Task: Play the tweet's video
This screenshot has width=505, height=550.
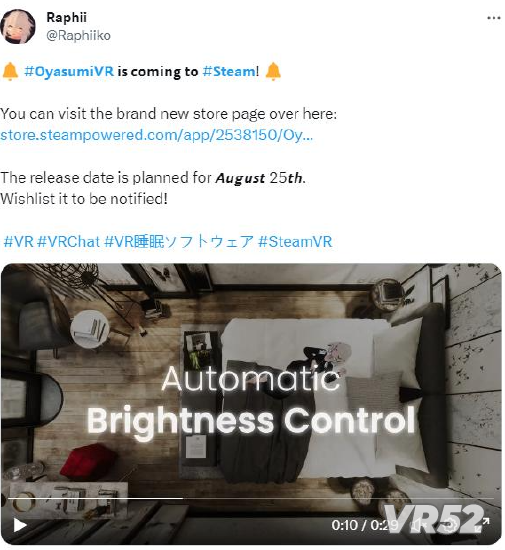Action: [20, 525]
